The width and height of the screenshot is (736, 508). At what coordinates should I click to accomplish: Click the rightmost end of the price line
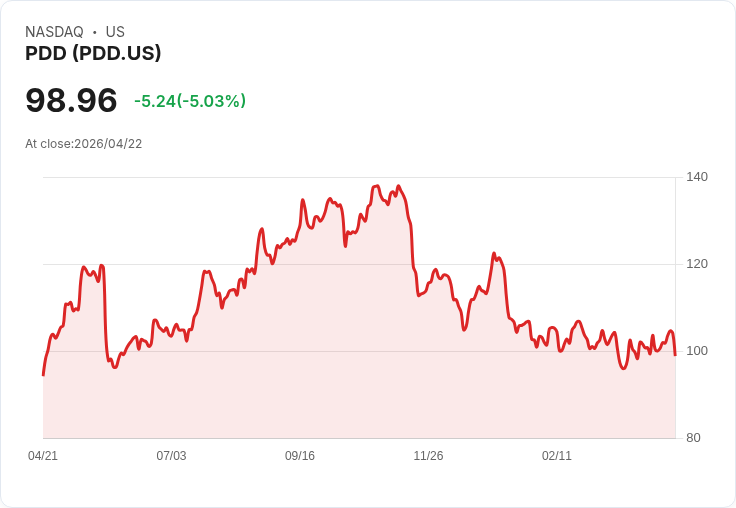[675, 355]
